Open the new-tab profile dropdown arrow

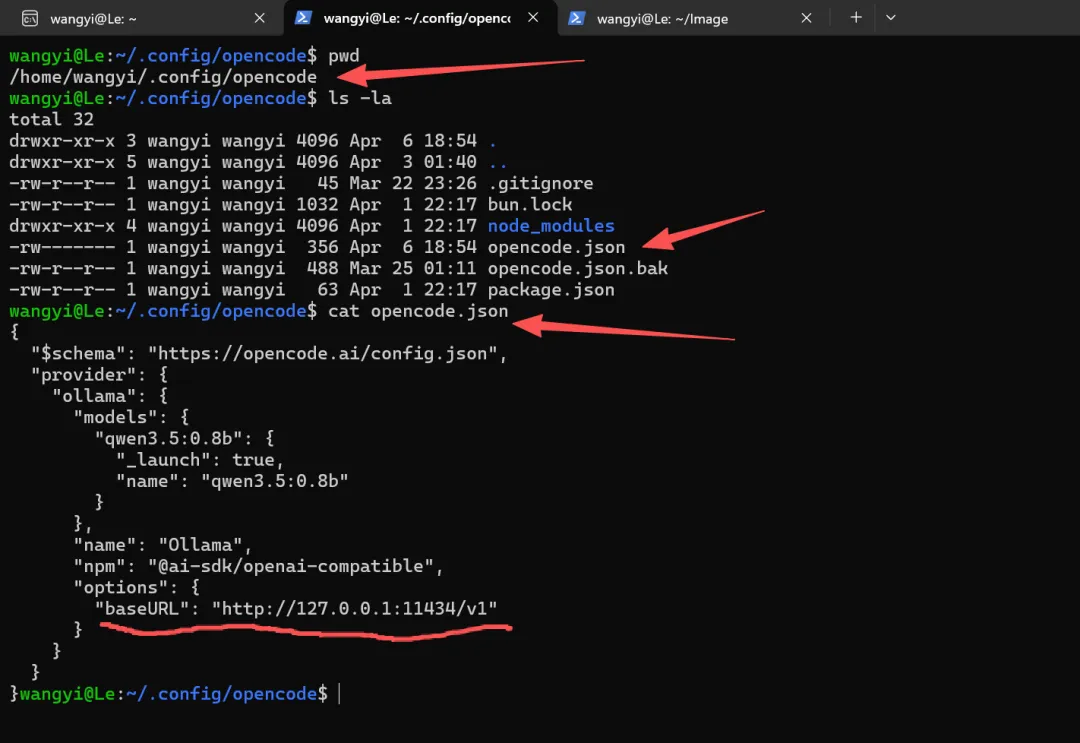(891, 17)
